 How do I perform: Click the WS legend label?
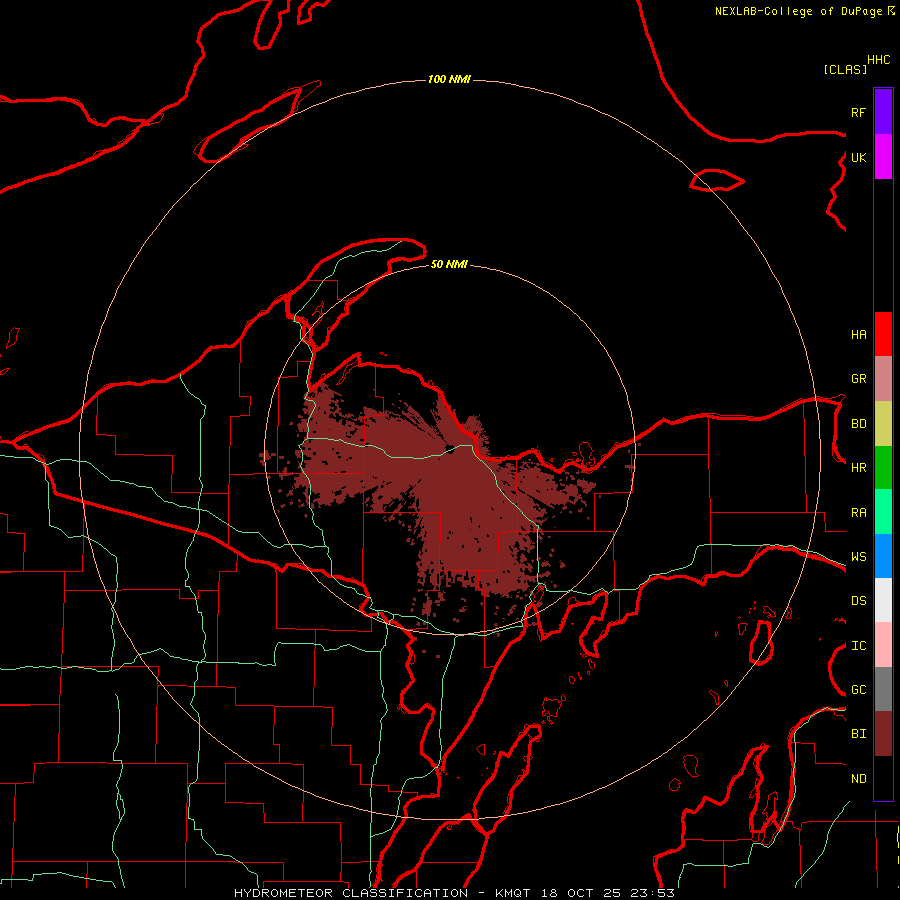coord(858,556)
